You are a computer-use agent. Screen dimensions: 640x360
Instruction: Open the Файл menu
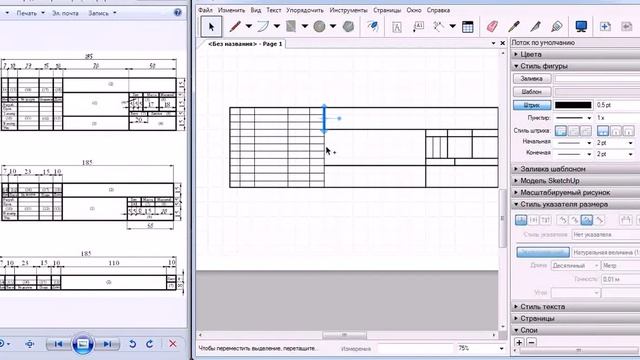point(205,10)
